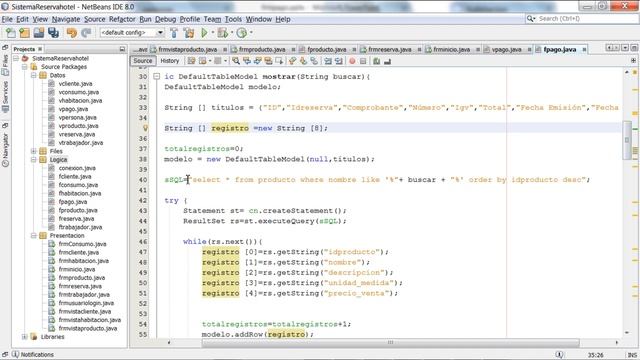Viewport: 640px width, 360px height.
Task: Split the editor with the plus icon
Action: [633, 61]
